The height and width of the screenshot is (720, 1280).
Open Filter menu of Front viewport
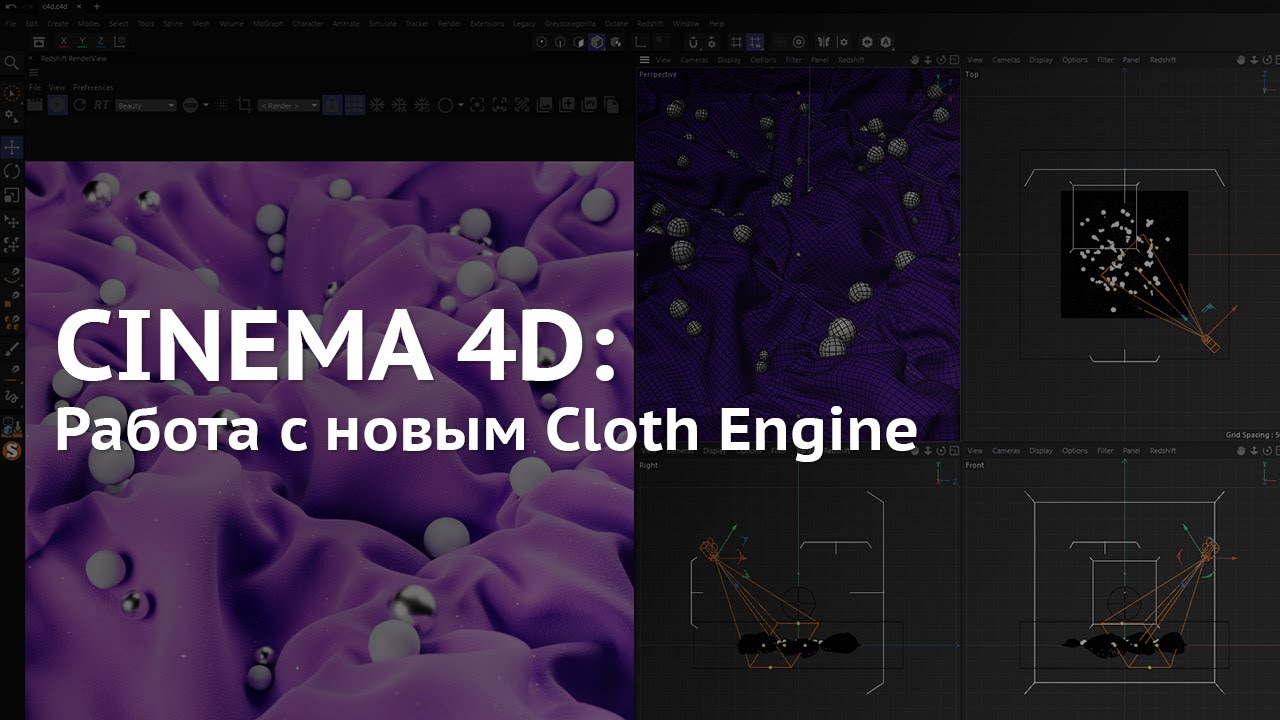click(x=1105, y=451)
